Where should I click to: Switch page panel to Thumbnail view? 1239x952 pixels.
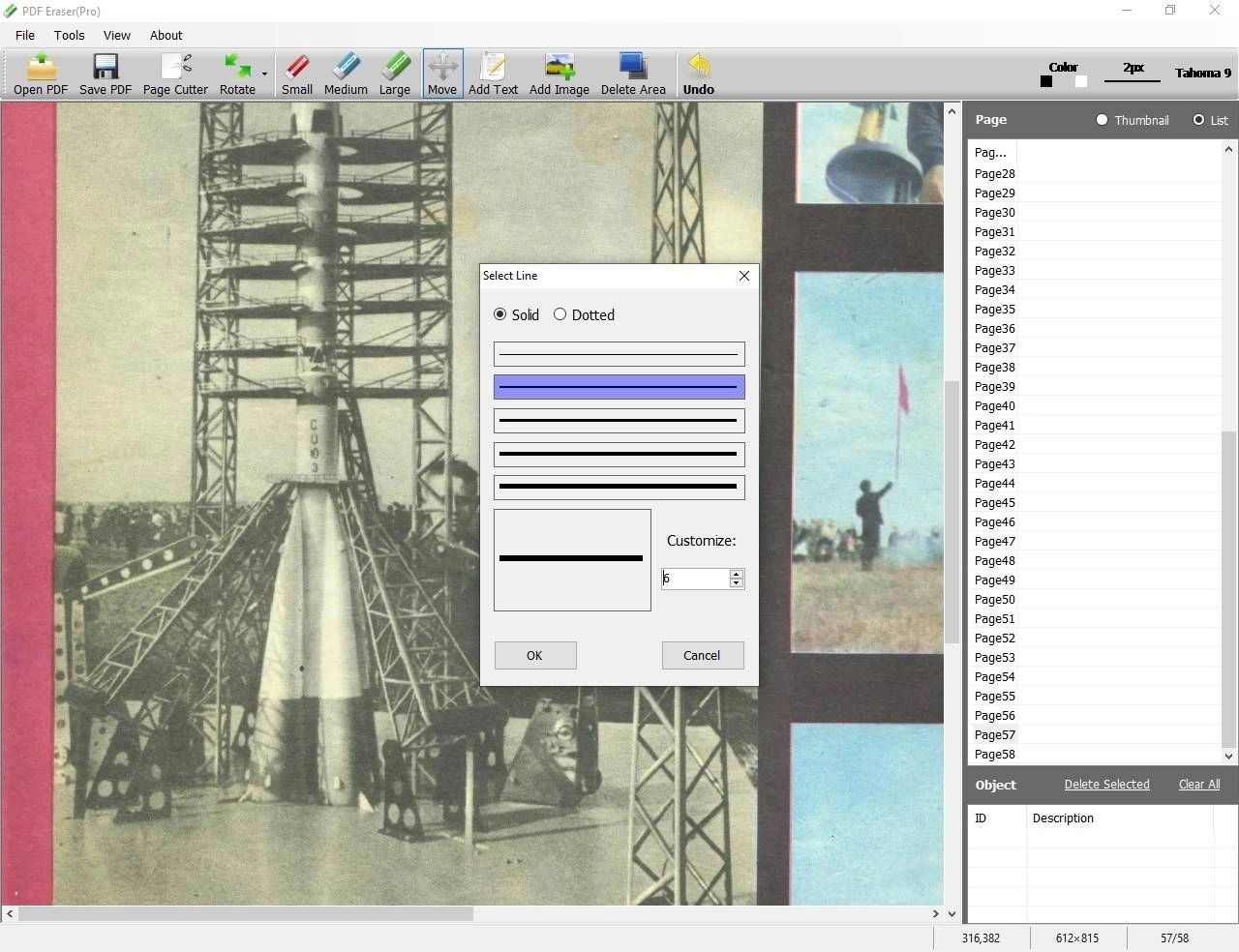[1102, 120]
